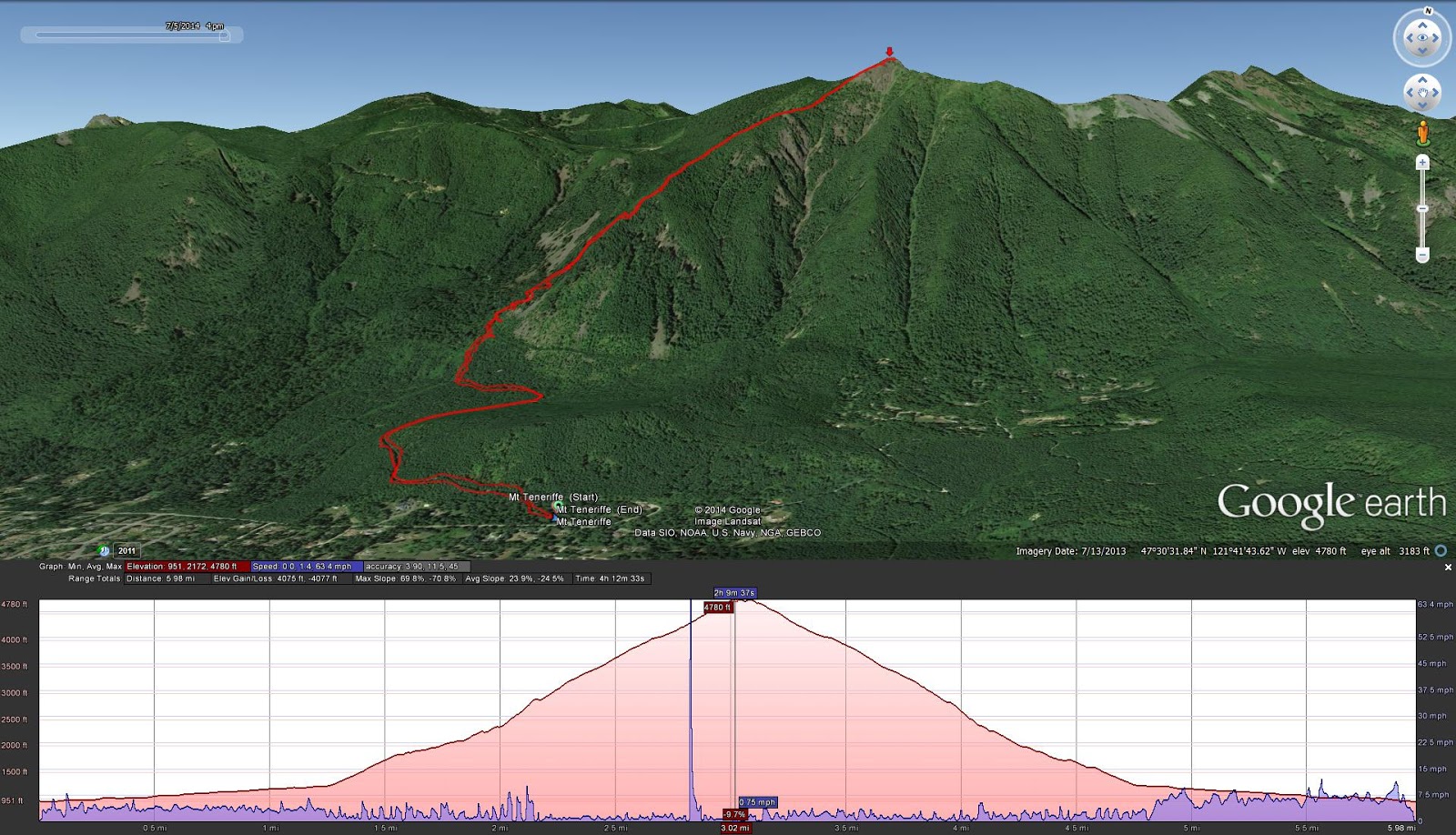Screen dimensions: 1456x835
Task: Click the 4780 ft peak marker on the graph
Action: coord(718,607)
